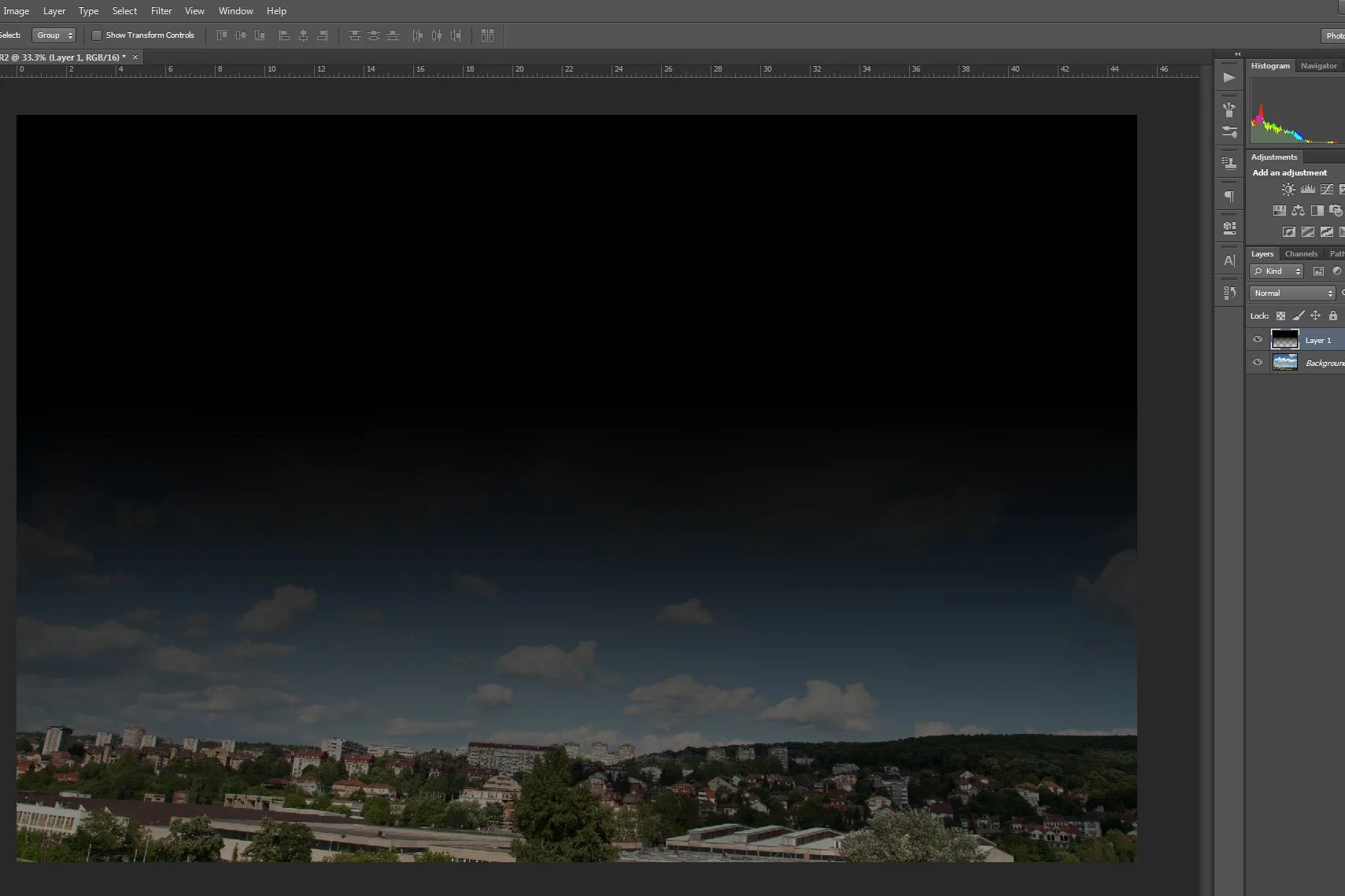The width and height of the screenshot is (1345, 896).
Task: Add a Color Balance adjustment
Action: click(x=1299, y=211)
